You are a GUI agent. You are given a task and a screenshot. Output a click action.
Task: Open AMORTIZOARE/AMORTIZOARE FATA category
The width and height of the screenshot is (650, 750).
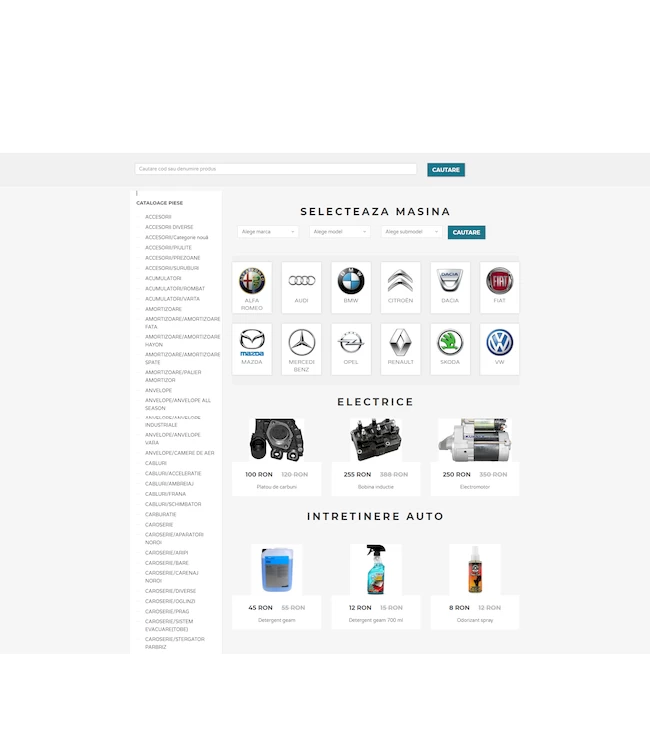point(182,323)
